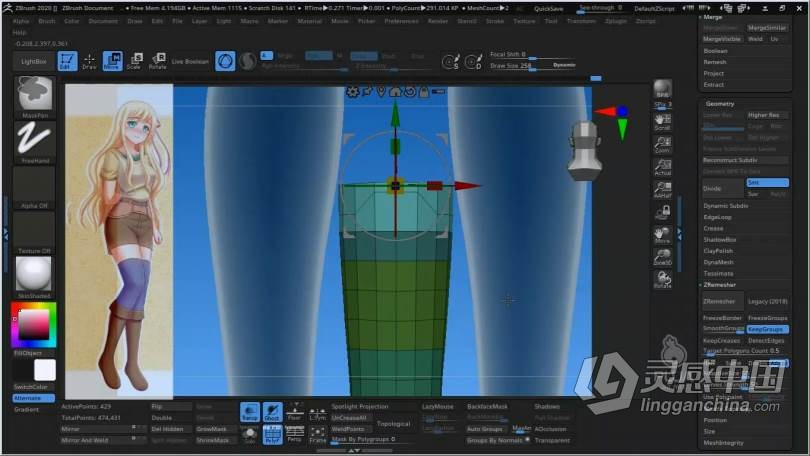The width and height of the screenshot is (810, 456).
Task: Open the Document menu
Action: click(x=103, y=21)
